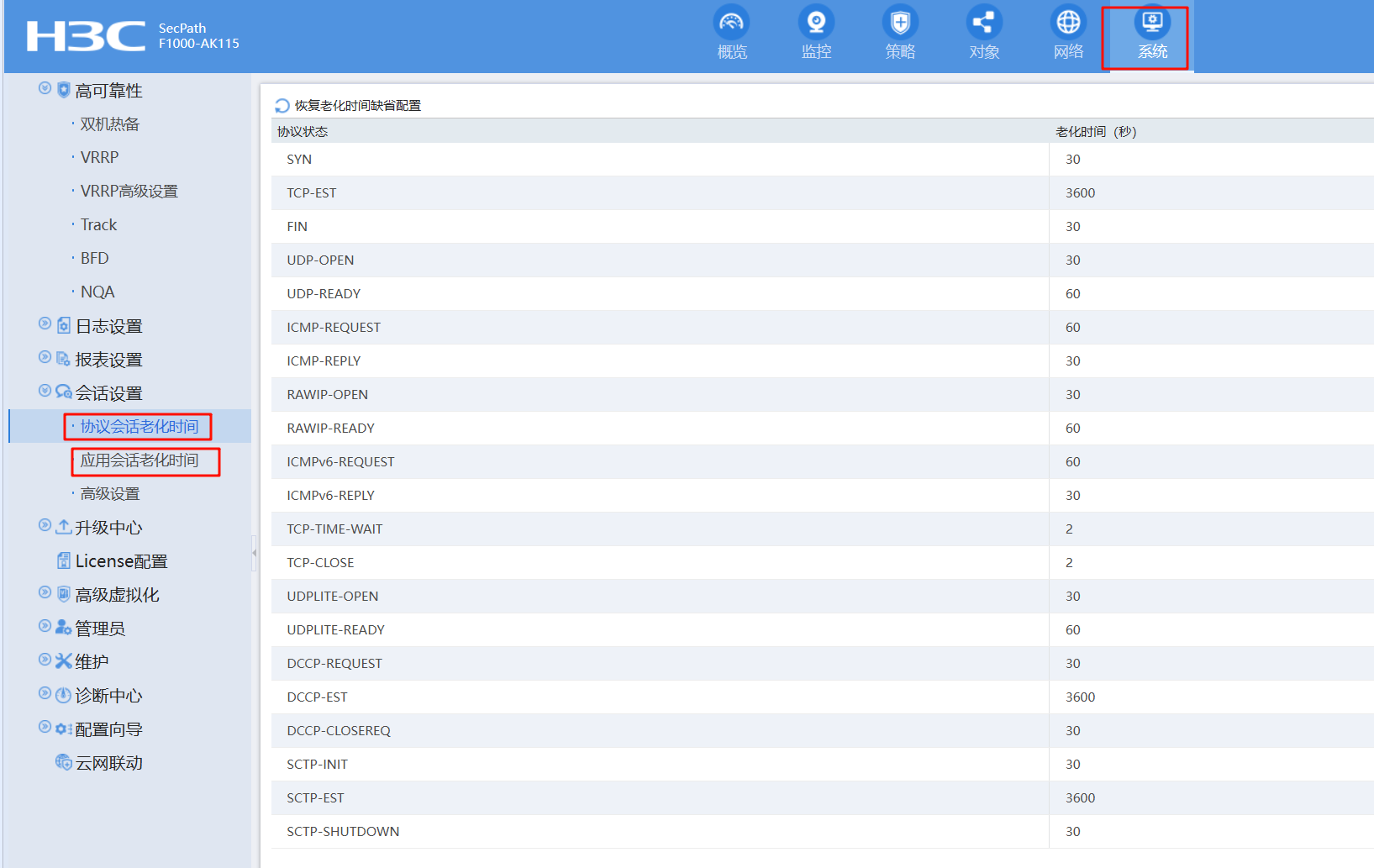1374x868 pixels.
Task: Open the 策略 policy shield icon
Action: tap(899, 24)
